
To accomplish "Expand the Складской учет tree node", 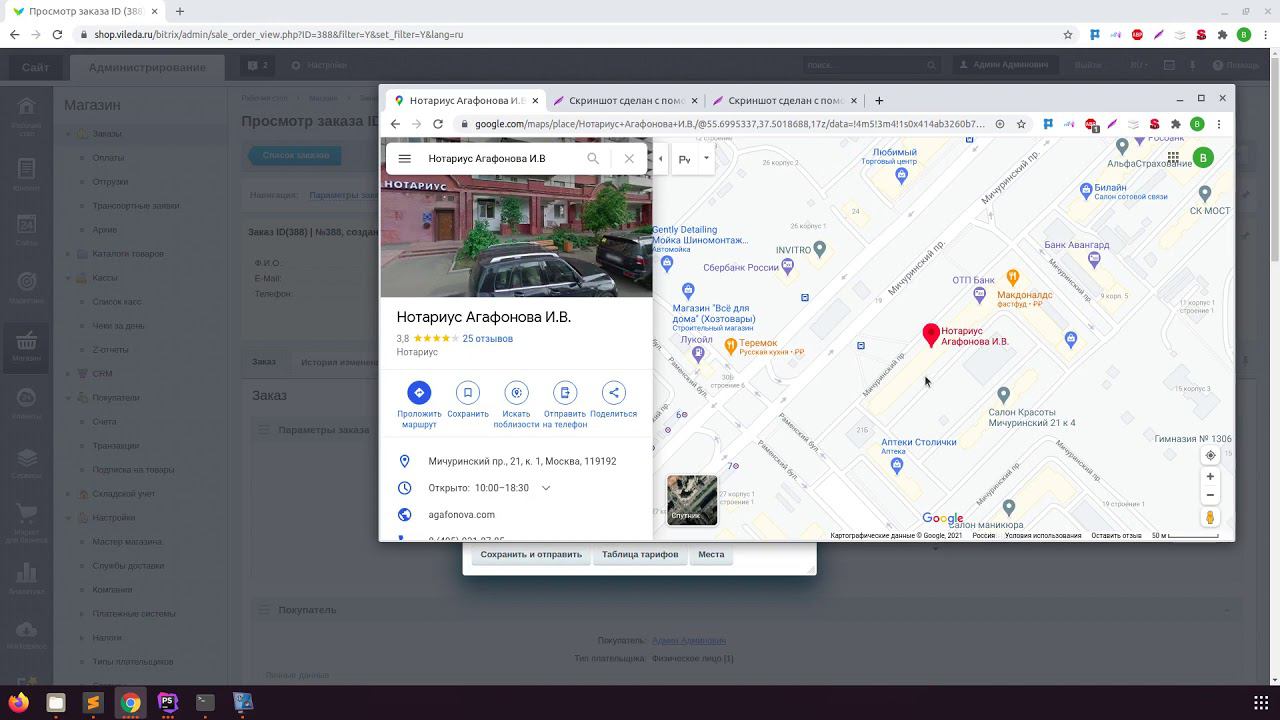I will point(69,494).
